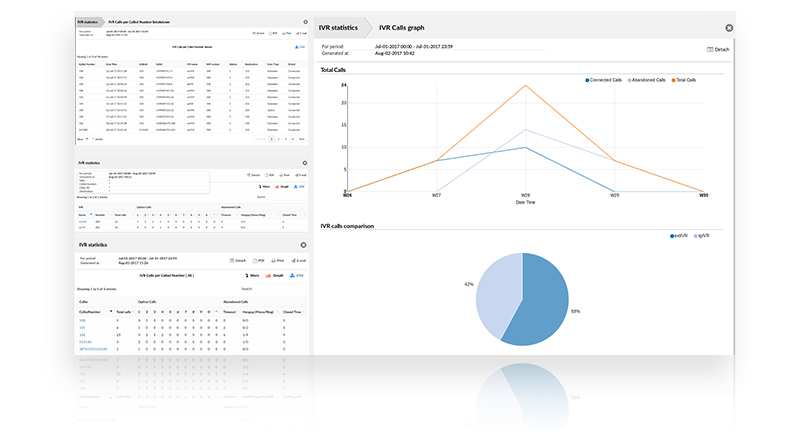Image resolution: width=800 pixels, height=435 pixels.
Task: E-mail the bottom IVR statistics report
Action: pyautogui.click(x=298, y=261)
